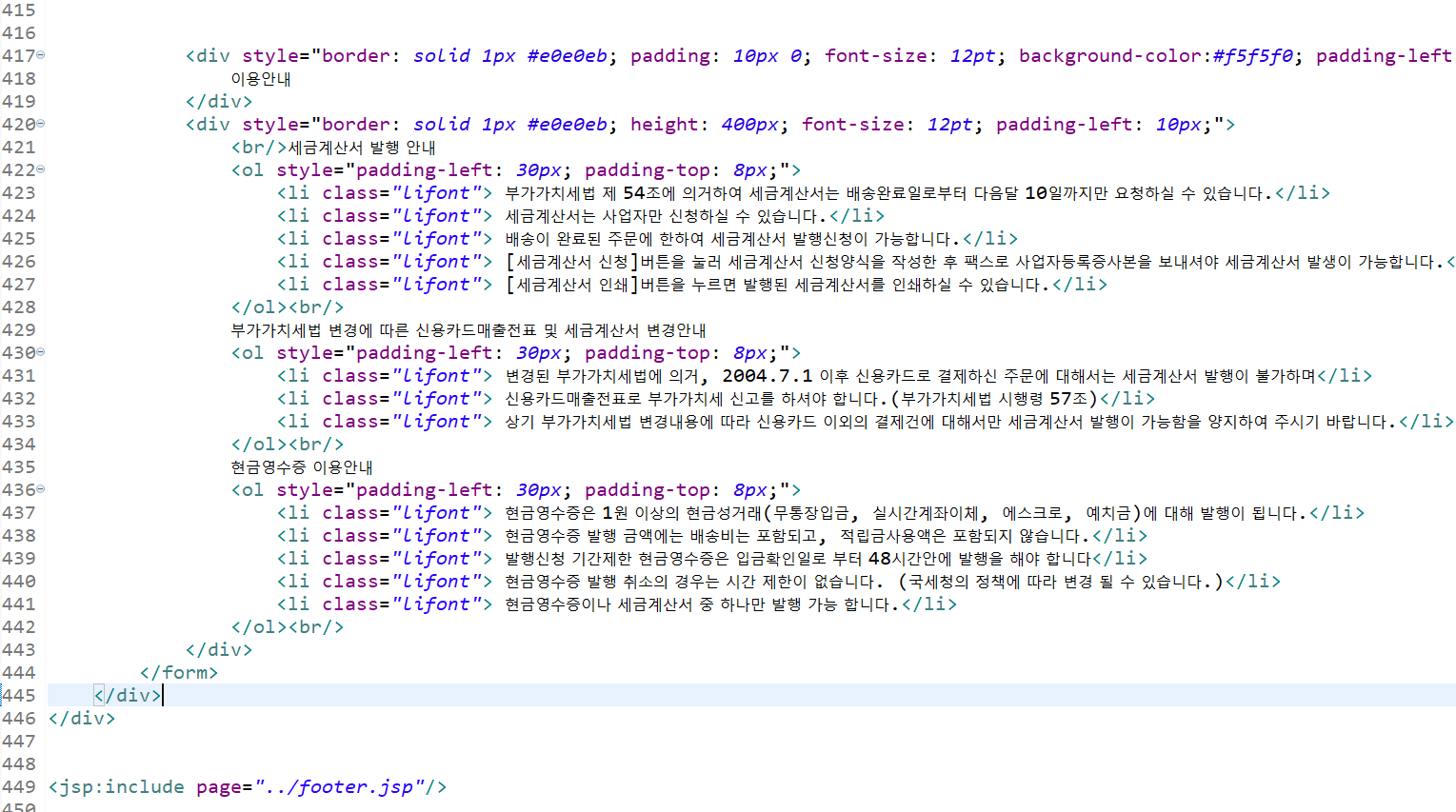The width and height of the screenshot is (1456, 812).
Task: Place cursor on "</form>" closing tag
Action: (179, 673)
